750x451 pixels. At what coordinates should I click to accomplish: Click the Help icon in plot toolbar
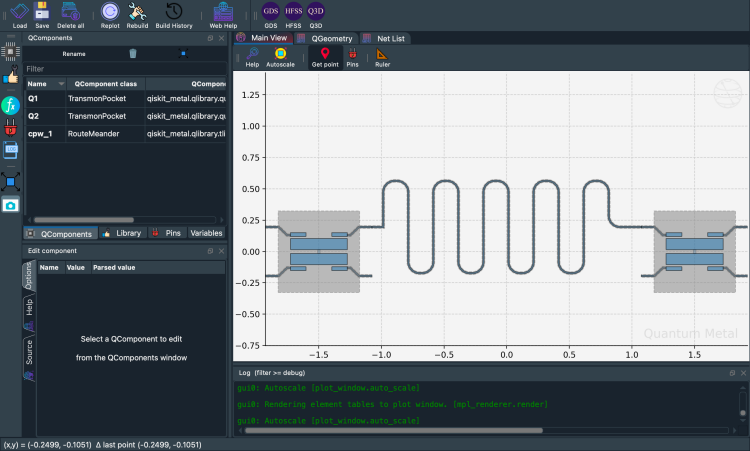[x=252, y=57]
